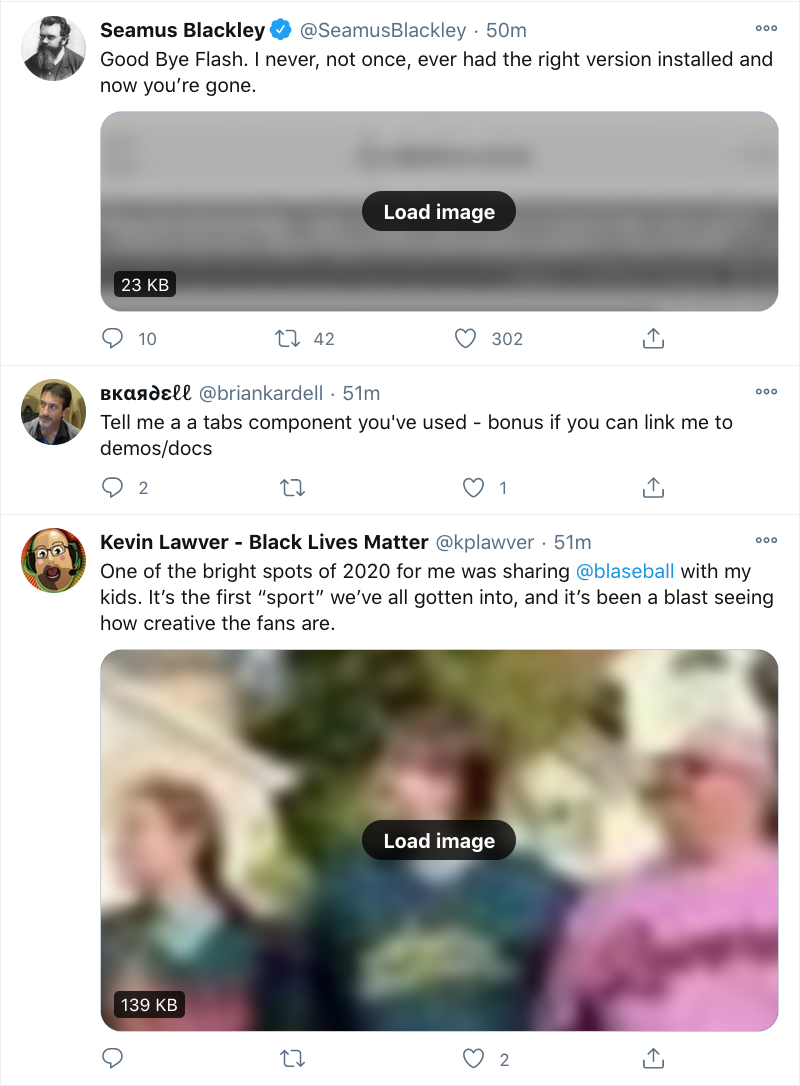This screenshot has height=1086, width=800.
Task: Like Brian Kardell's tabs component tweet
Action: [x=473, y=488]
